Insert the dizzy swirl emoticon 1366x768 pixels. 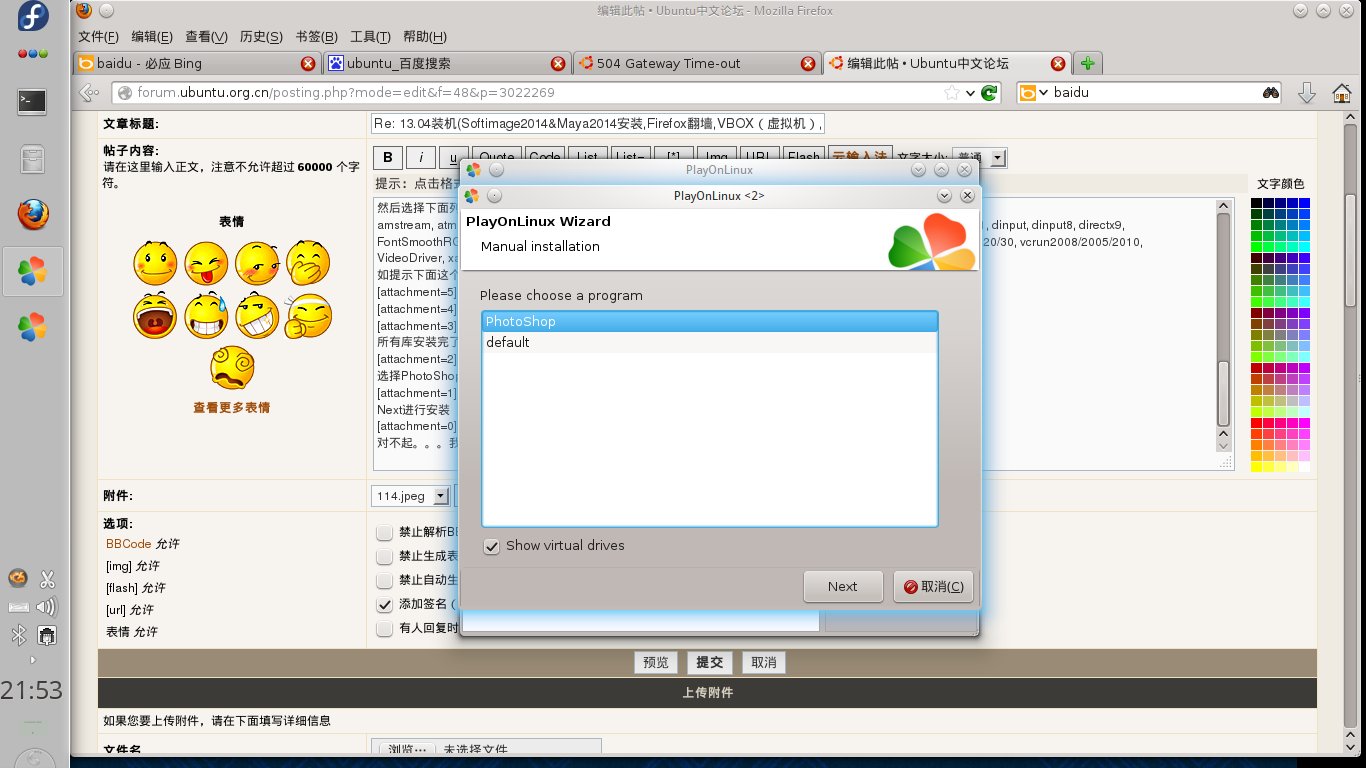tap(232, 368)
